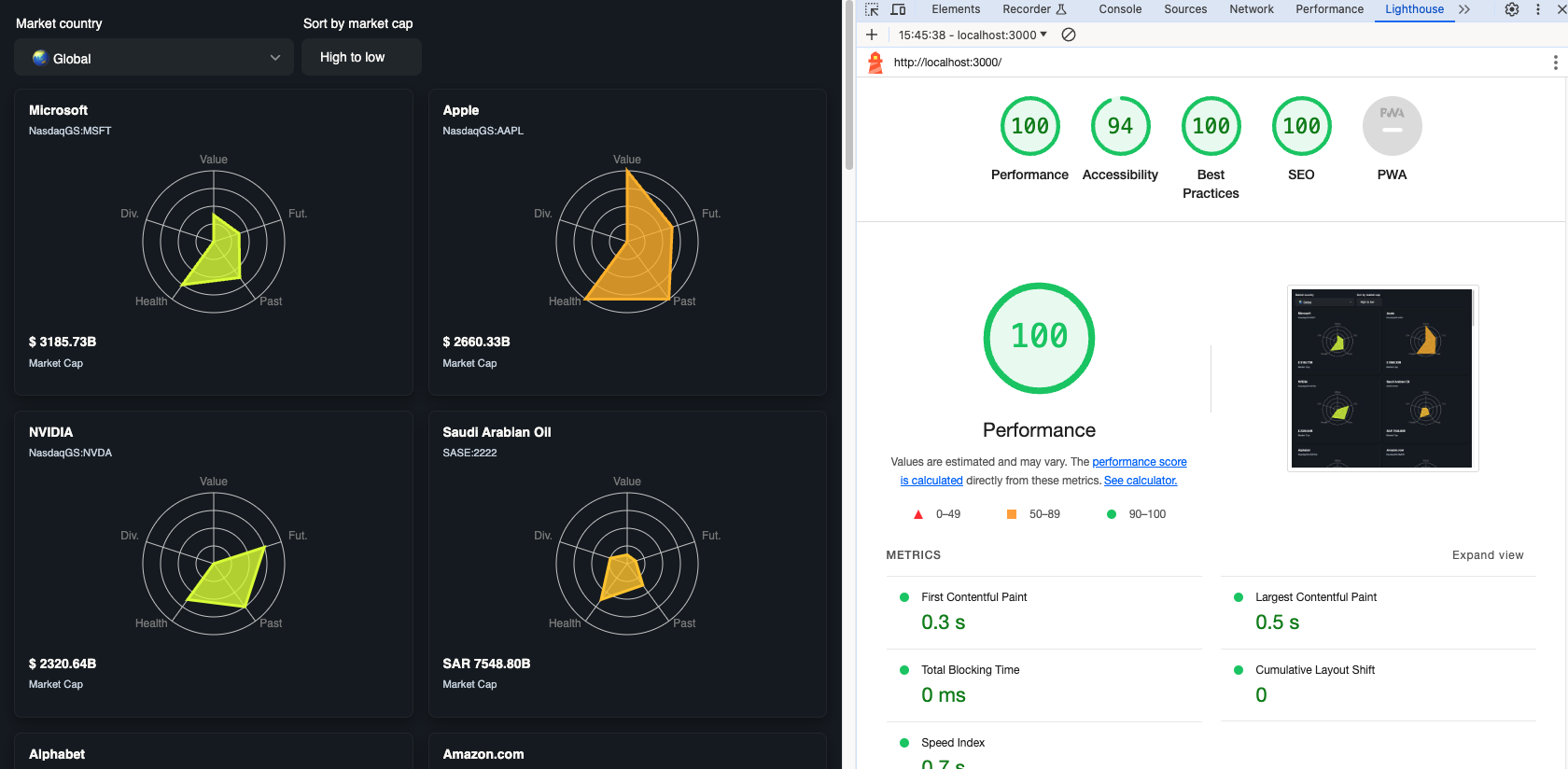Switch to the Elements tab
The width and height of the screenshot is (1568, 769).
click(x=956, y=9)
